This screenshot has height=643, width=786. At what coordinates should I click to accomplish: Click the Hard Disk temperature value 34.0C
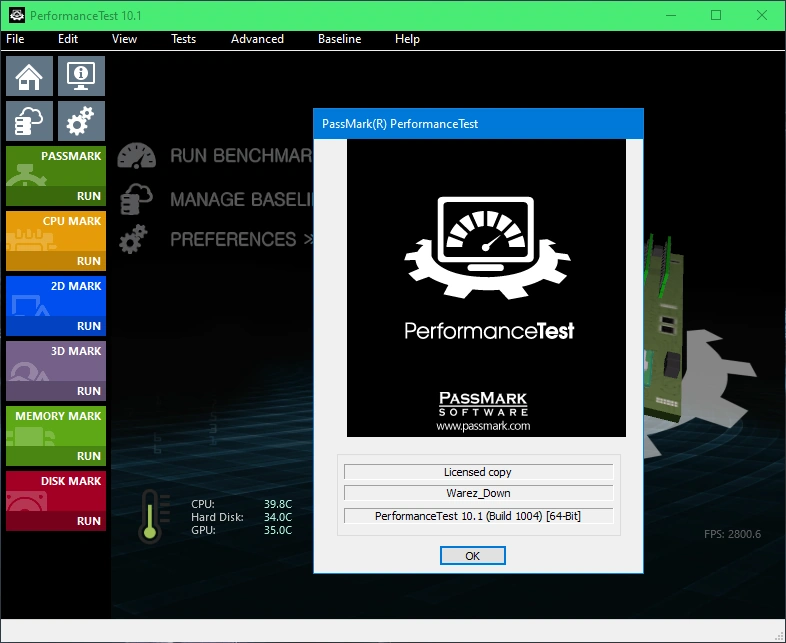click(x=278, y=517)
